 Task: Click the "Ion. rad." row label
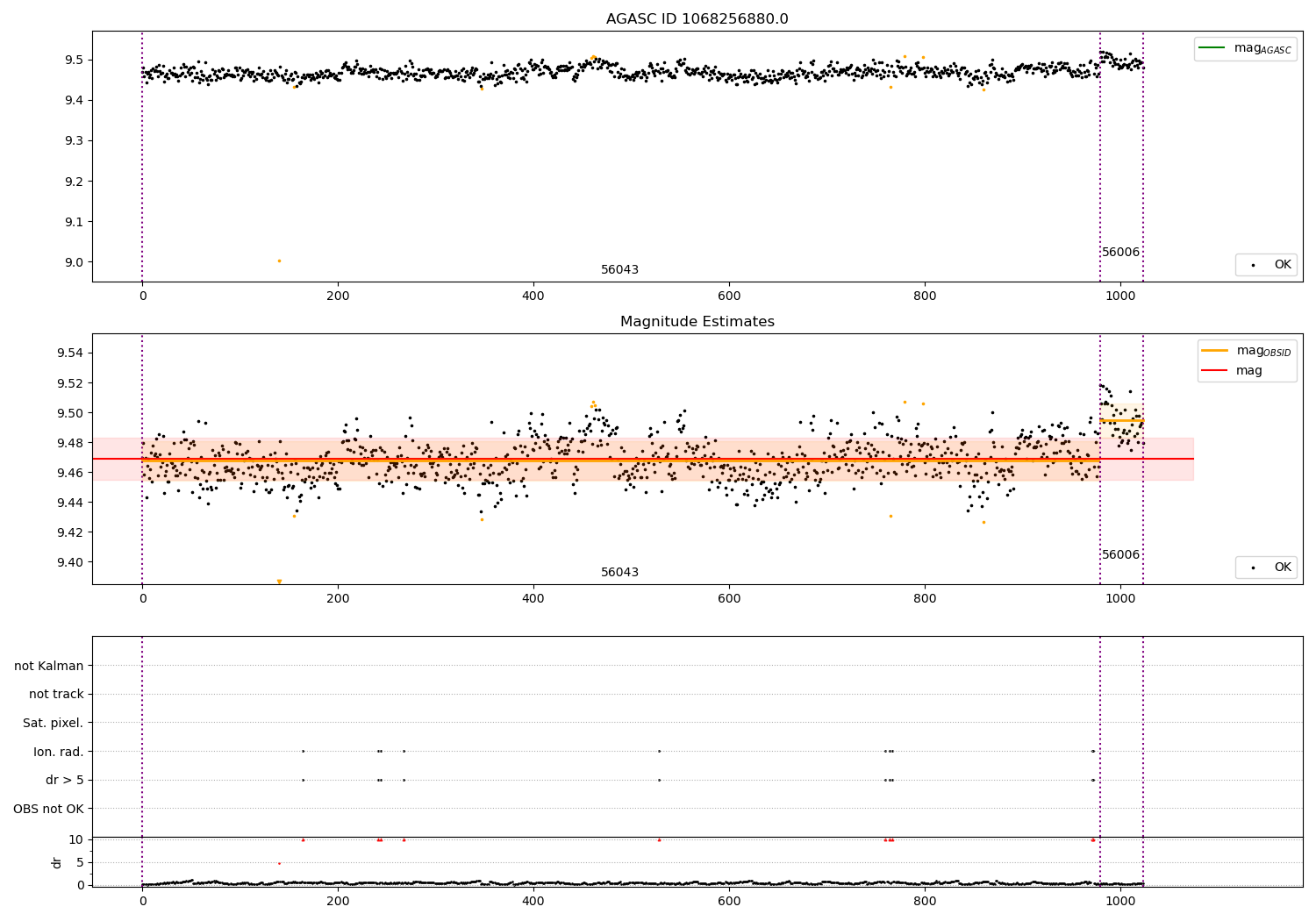coord(59,753)
